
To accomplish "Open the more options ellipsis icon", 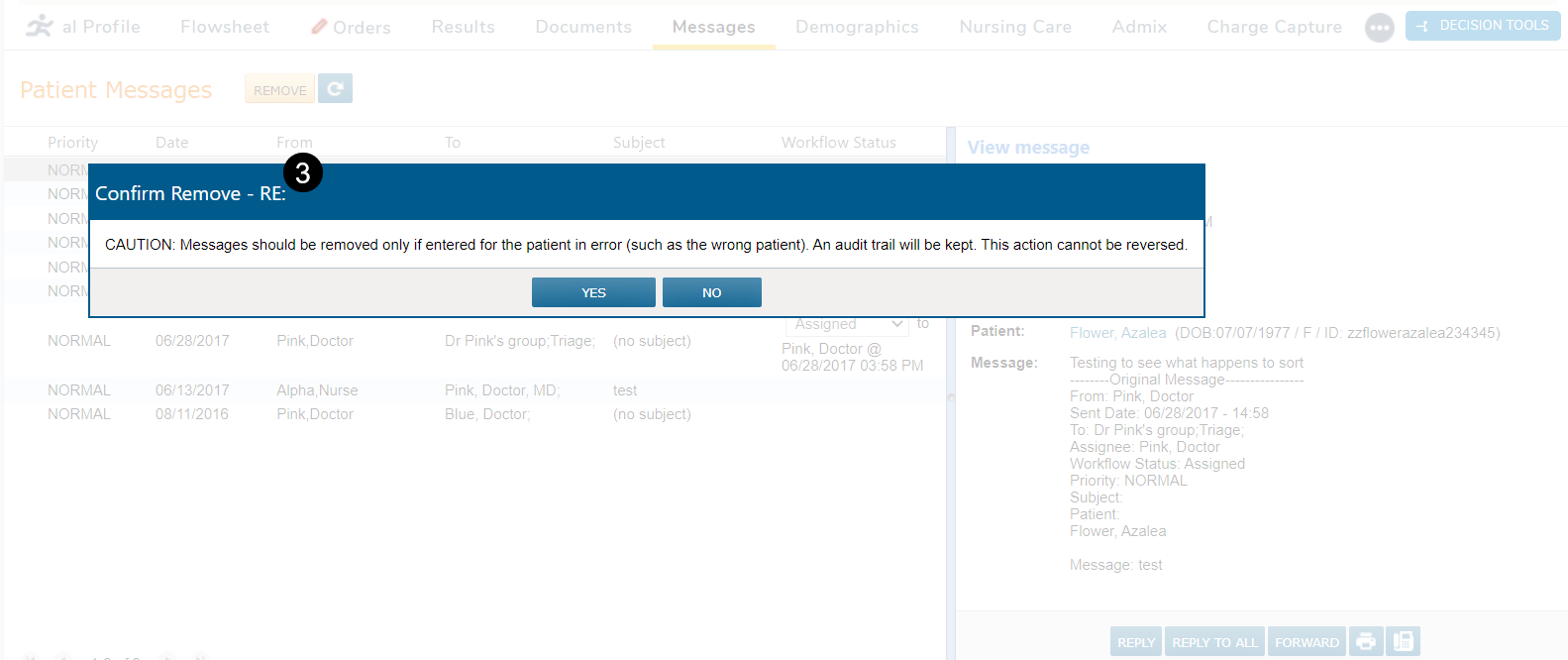I will coord(1379,27).
